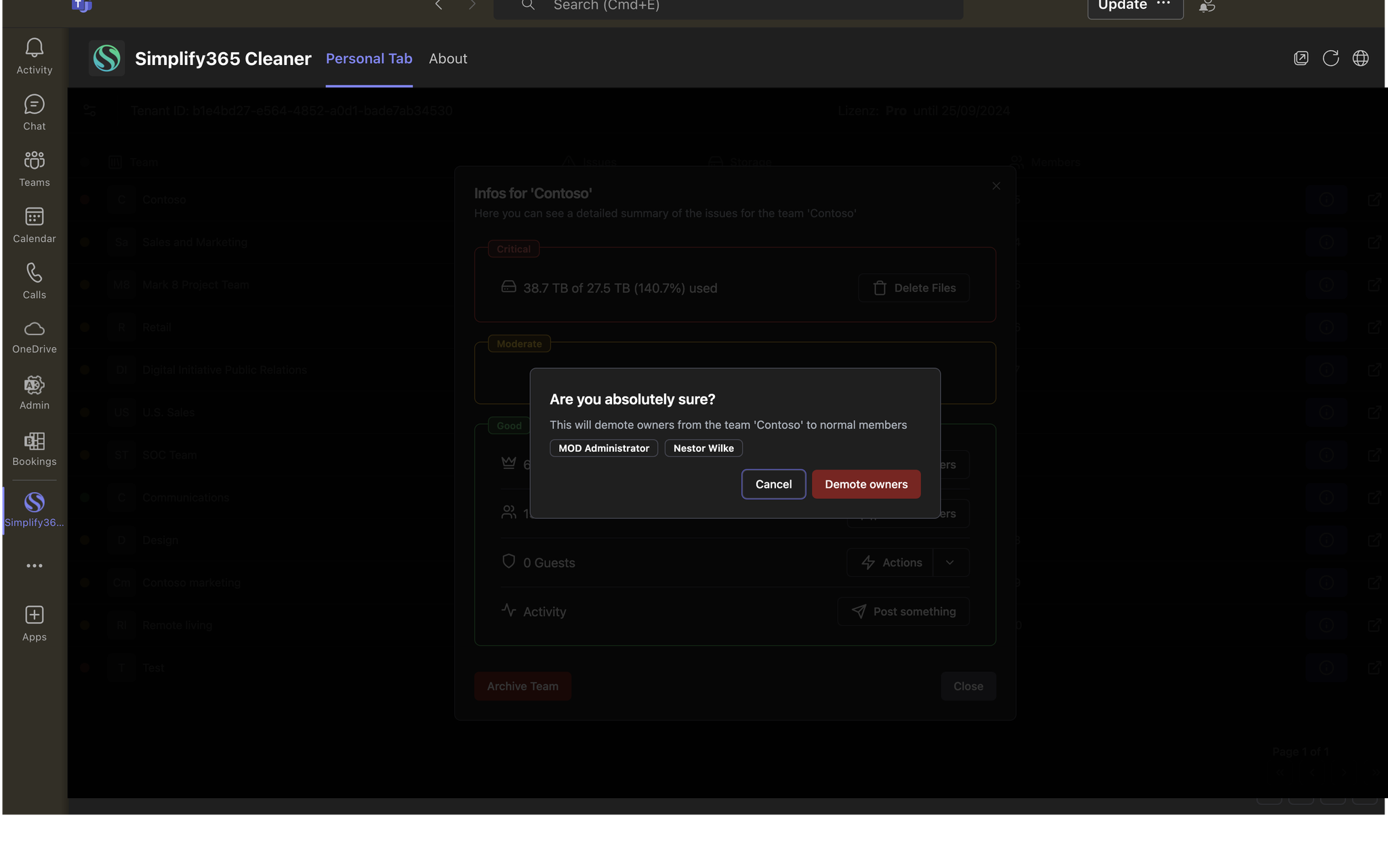Close the Infos for 'Contoso' dialog with X
1388x868 pixels.
(996, 186)
